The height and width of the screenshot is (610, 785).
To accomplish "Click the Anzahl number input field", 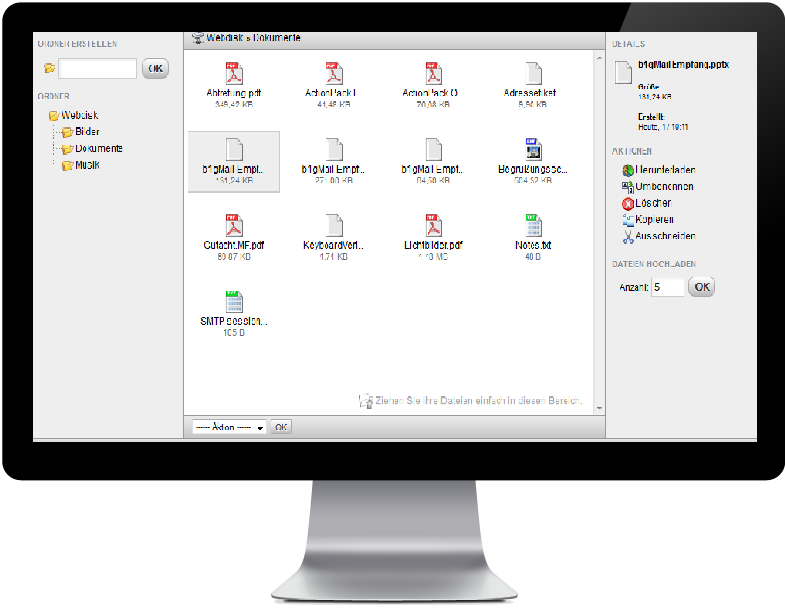I will tap(667, 287).
